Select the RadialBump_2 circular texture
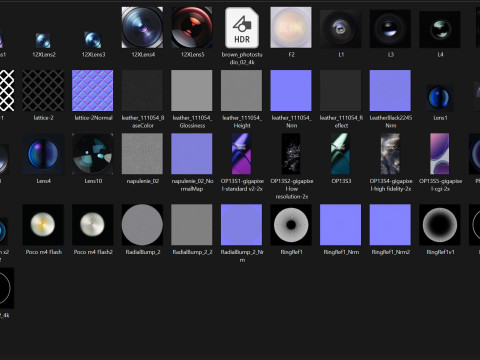Image resolution: width=480 pixels, height=360 pixels. tap(142, 225)
